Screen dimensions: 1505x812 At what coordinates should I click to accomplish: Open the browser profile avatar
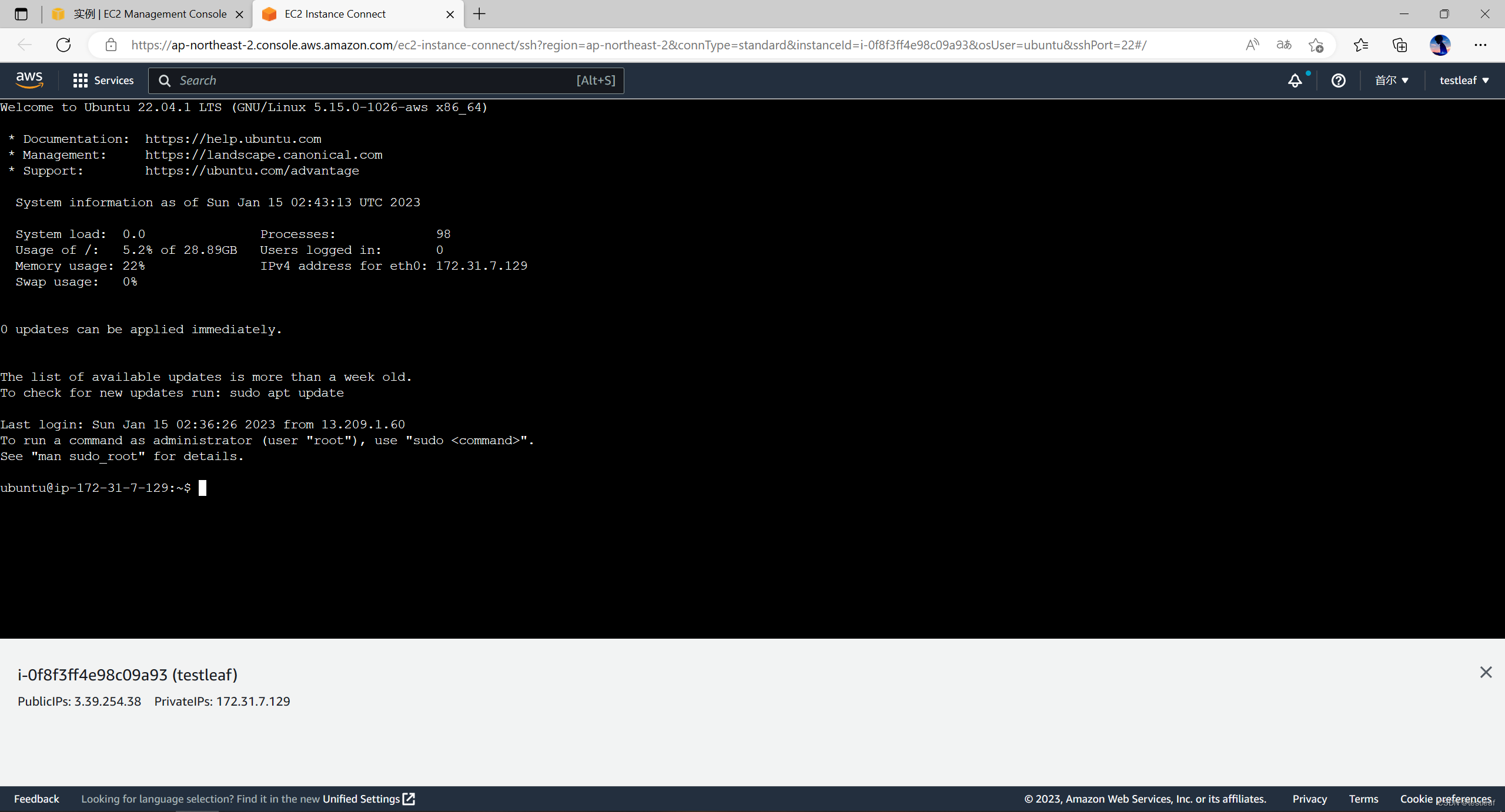(x=1440, y=45)
